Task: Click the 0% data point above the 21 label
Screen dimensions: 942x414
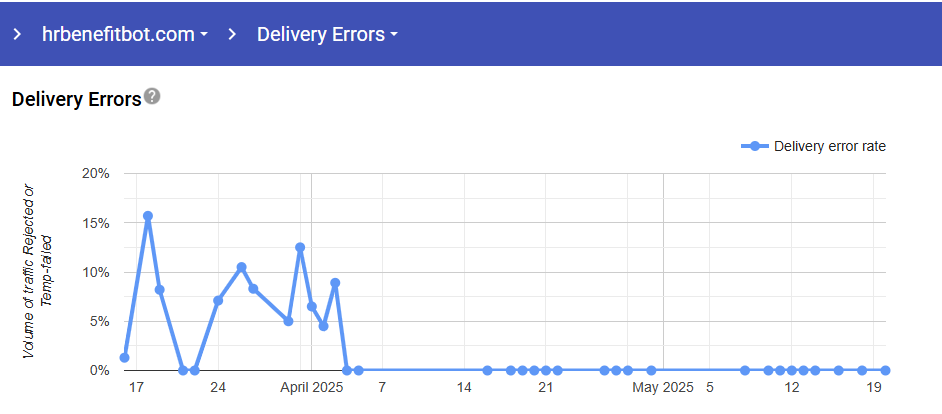Action: coord(546,370)
